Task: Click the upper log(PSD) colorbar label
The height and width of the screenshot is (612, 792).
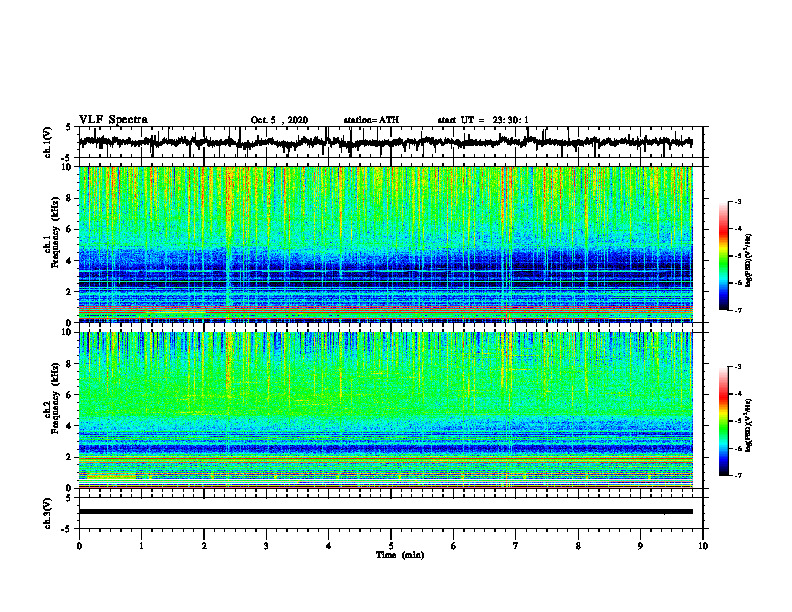Action: click(x=749, y=260)
